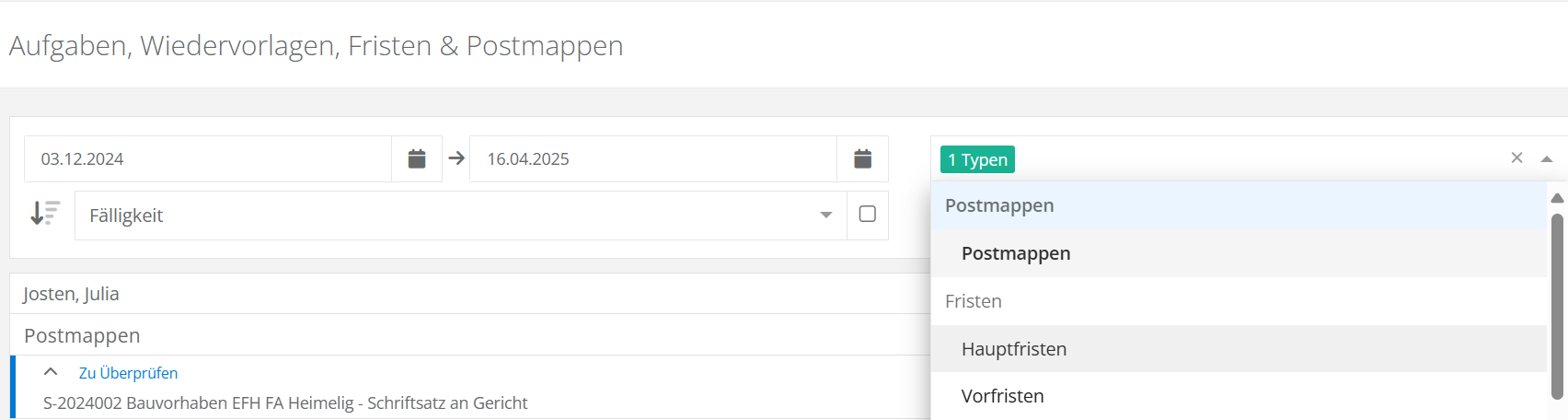Click the end date field 16.04.2025
Screen dimensions: 1568x420
(653, 159)
